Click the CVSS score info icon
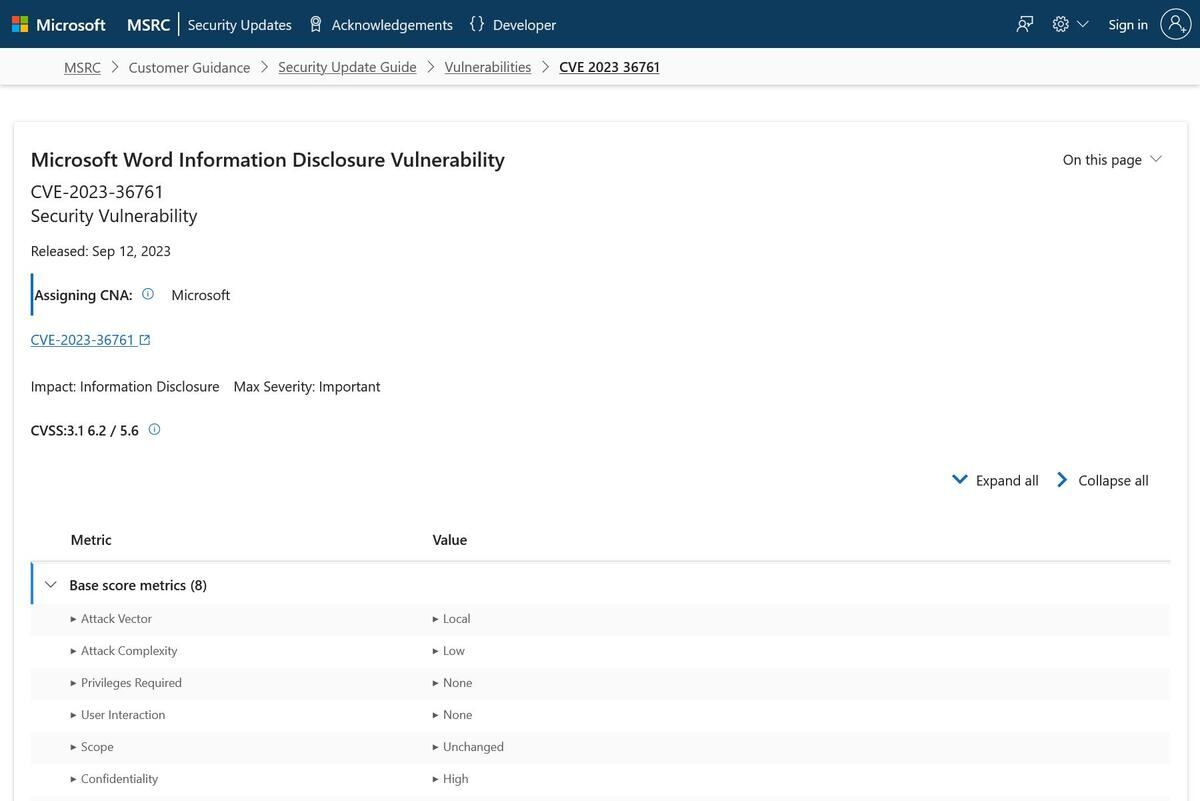This screenshot has height=801, width=1200. [154, 430]
